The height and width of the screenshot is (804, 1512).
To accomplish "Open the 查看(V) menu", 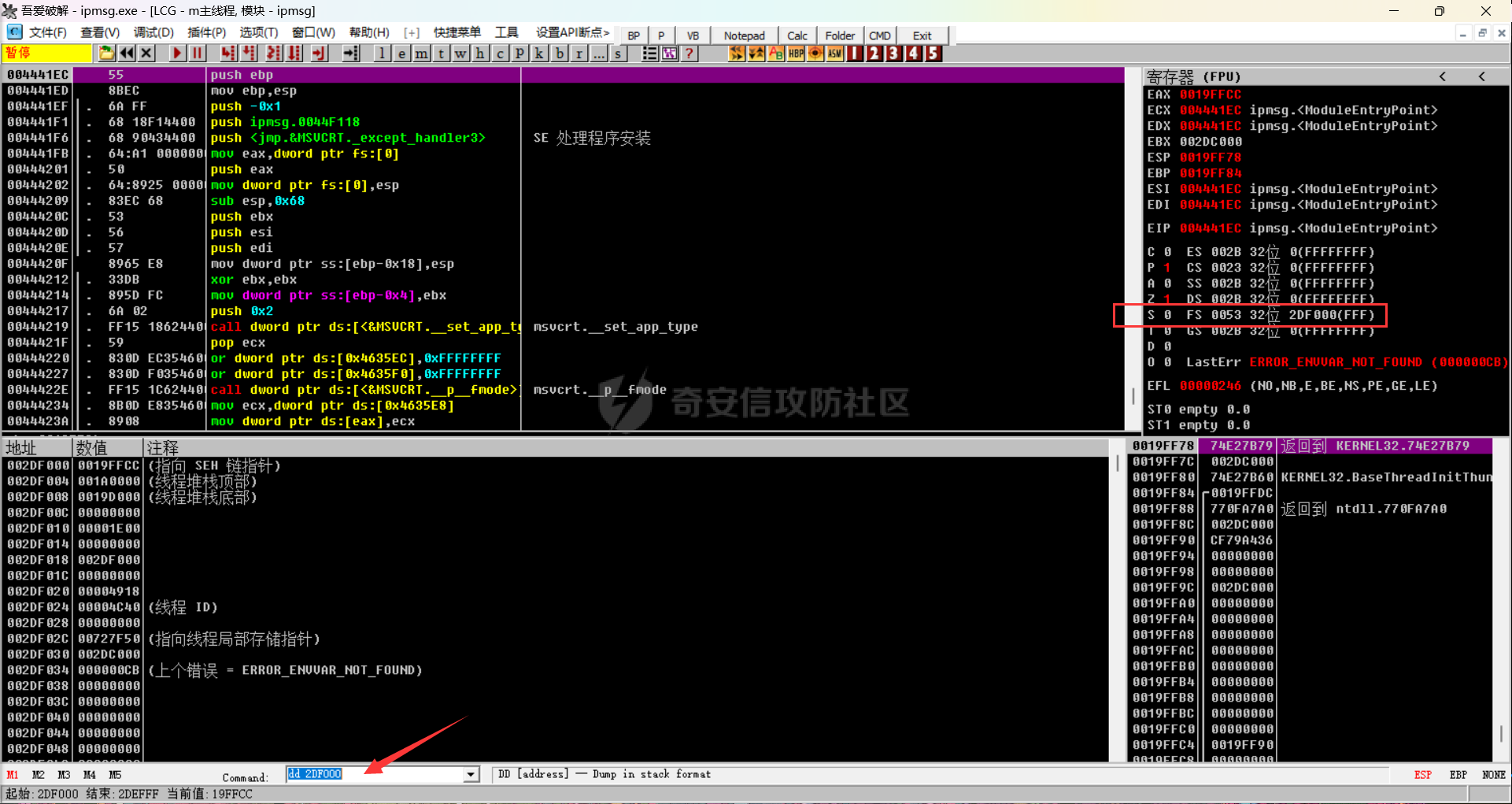I will pyautogui.click(x=100, y=32).
